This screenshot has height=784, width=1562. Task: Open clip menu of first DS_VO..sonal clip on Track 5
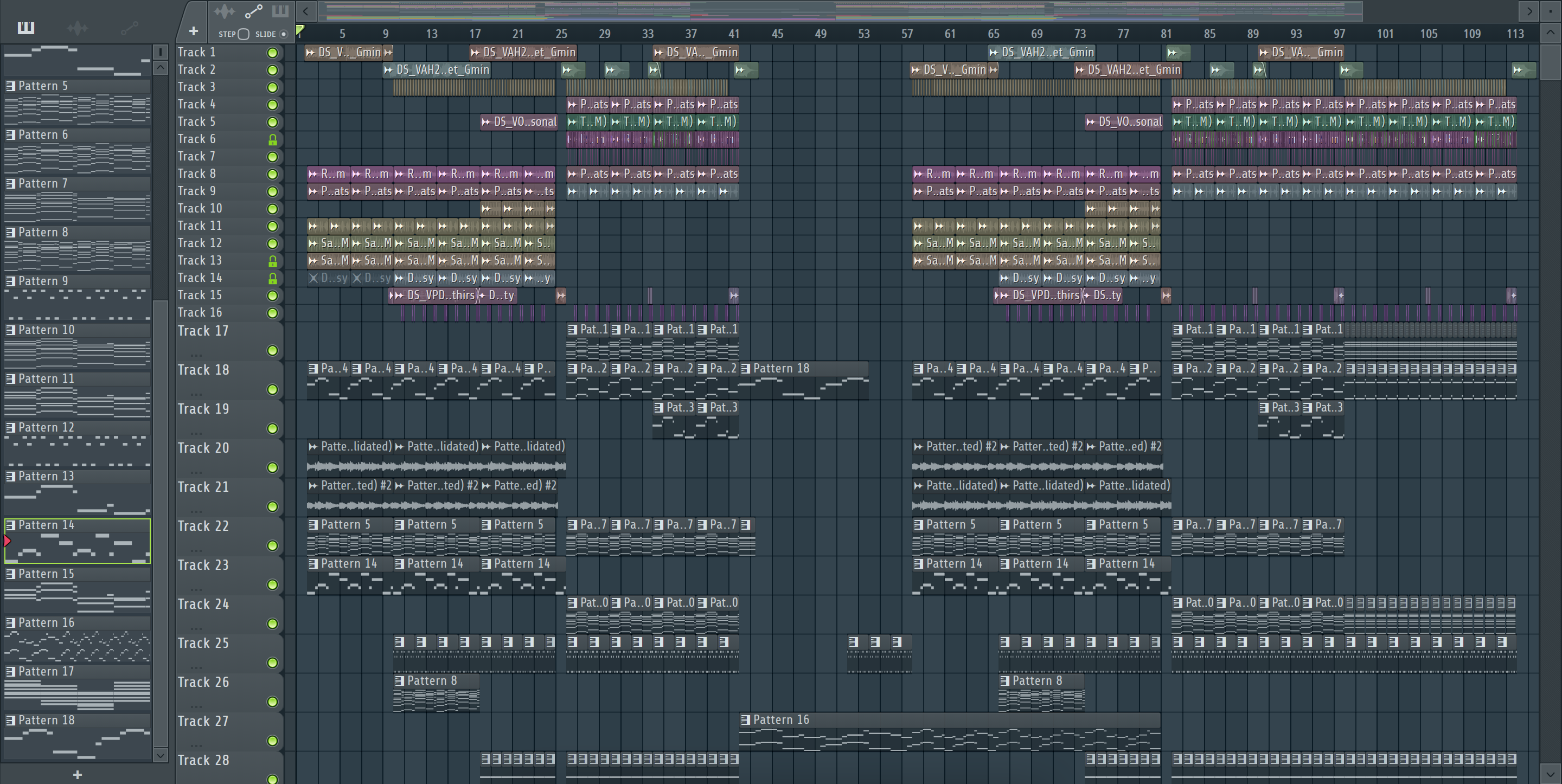tap(486, 122)
